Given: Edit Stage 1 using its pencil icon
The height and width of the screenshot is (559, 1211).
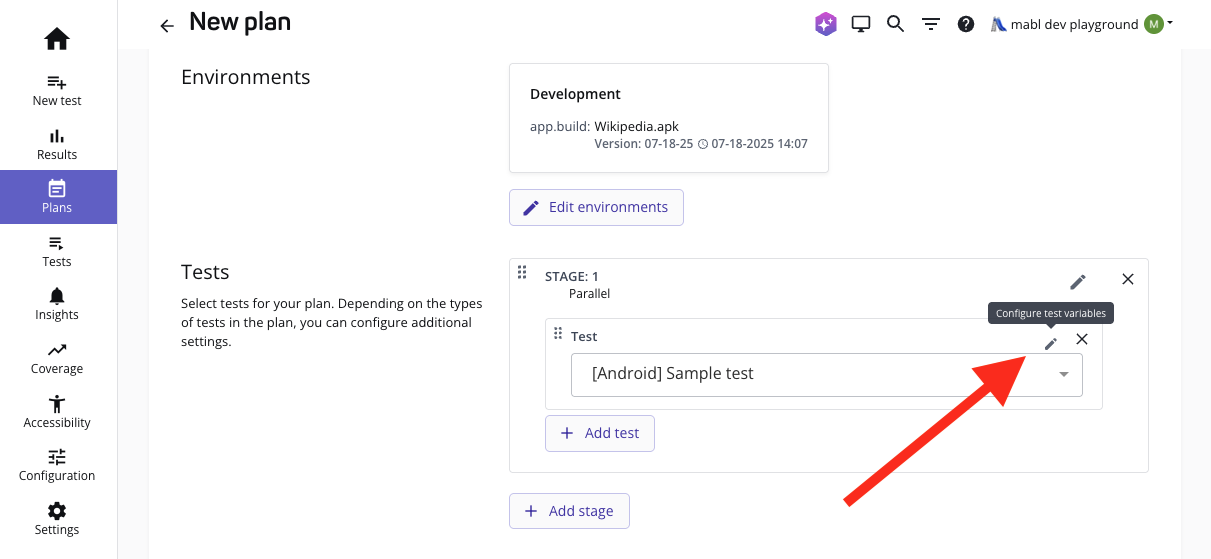Looking at the screenshot, I should tap(1077, 281).
